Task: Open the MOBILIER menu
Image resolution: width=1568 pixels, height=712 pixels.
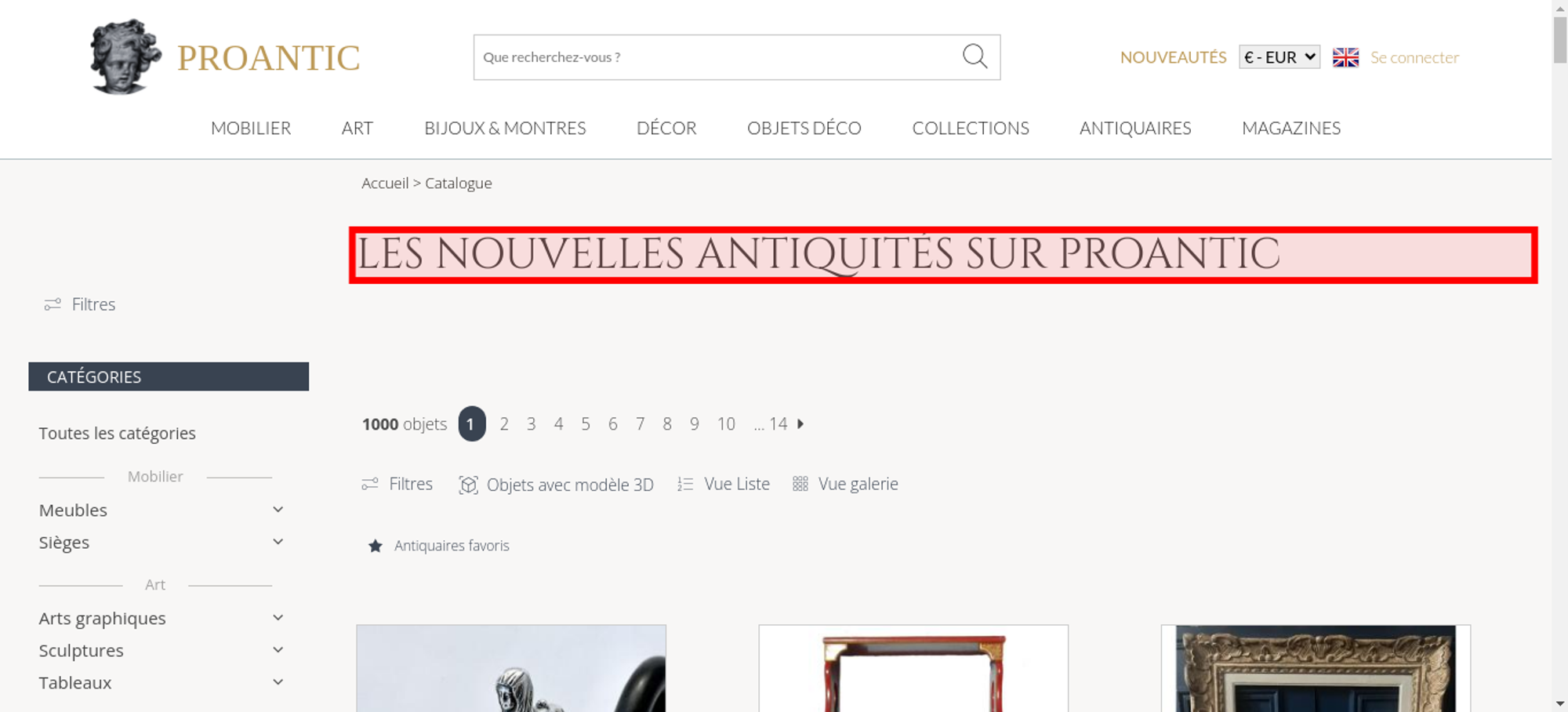Action: [251, 128]
